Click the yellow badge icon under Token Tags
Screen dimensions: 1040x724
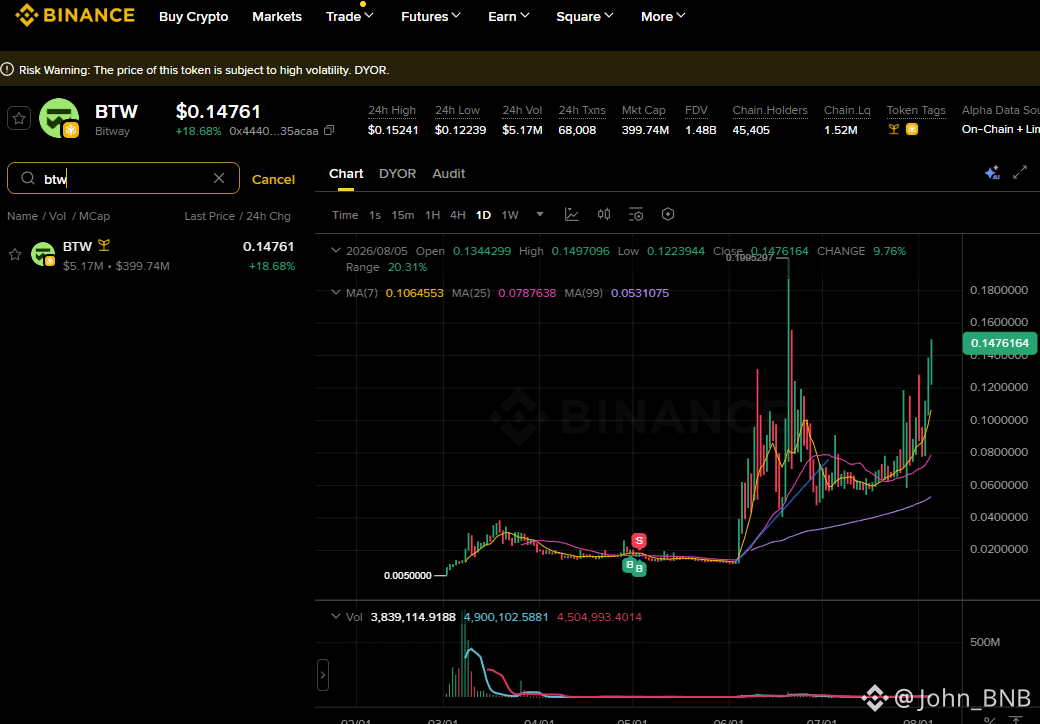point(912,129)
